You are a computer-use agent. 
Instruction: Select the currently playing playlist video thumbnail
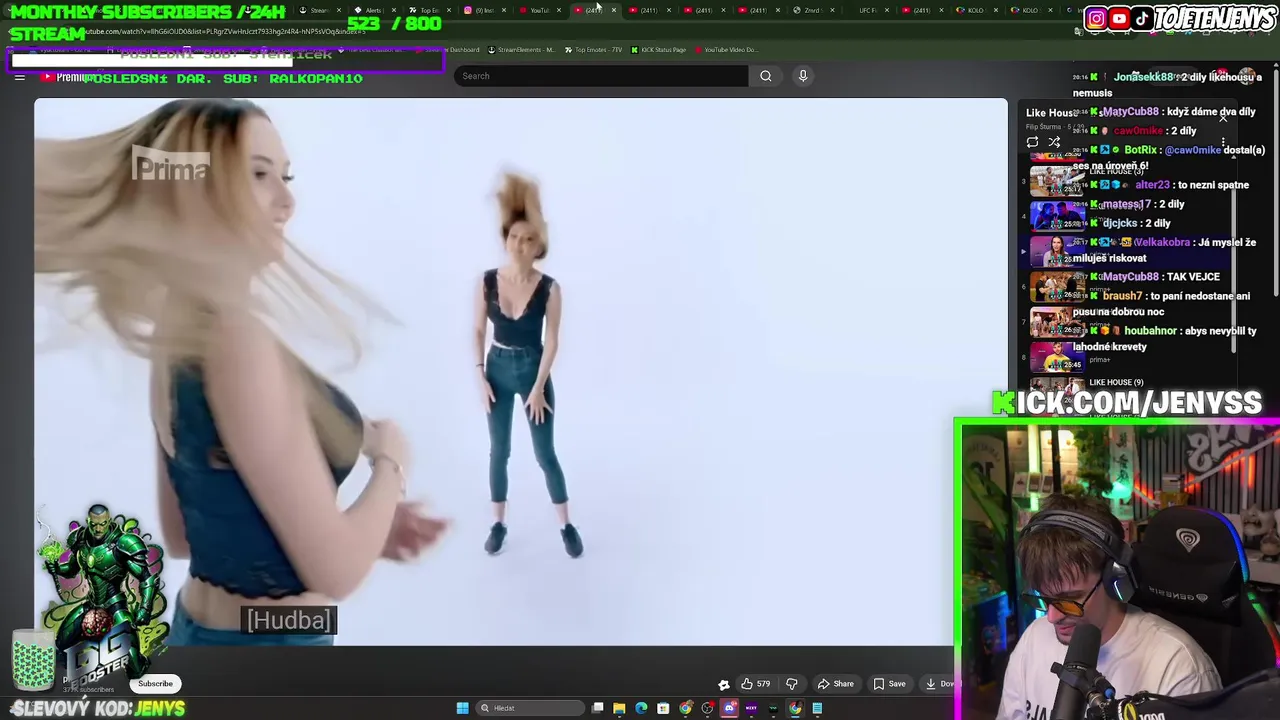point(1057,252)
